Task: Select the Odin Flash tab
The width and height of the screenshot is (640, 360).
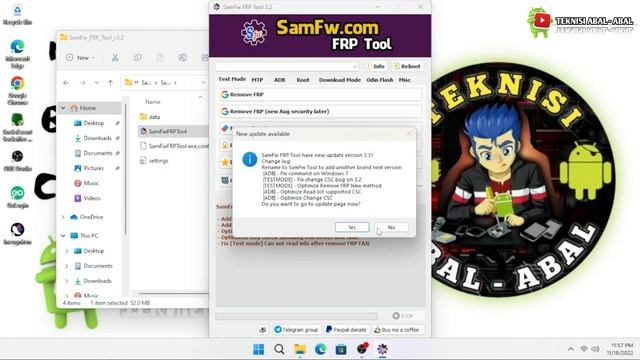Action: pos(380,80)
